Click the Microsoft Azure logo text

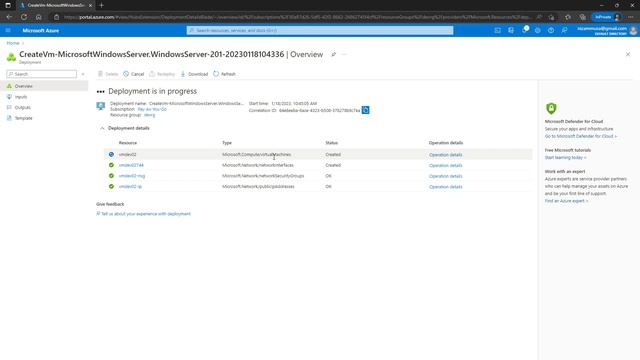[x=41, y=31]
